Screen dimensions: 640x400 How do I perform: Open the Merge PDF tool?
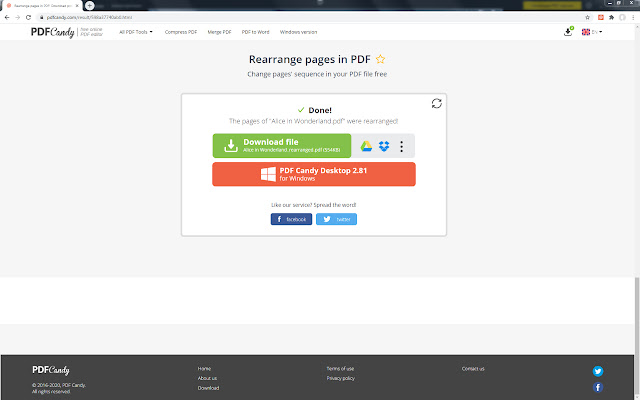tap(219, 32)
